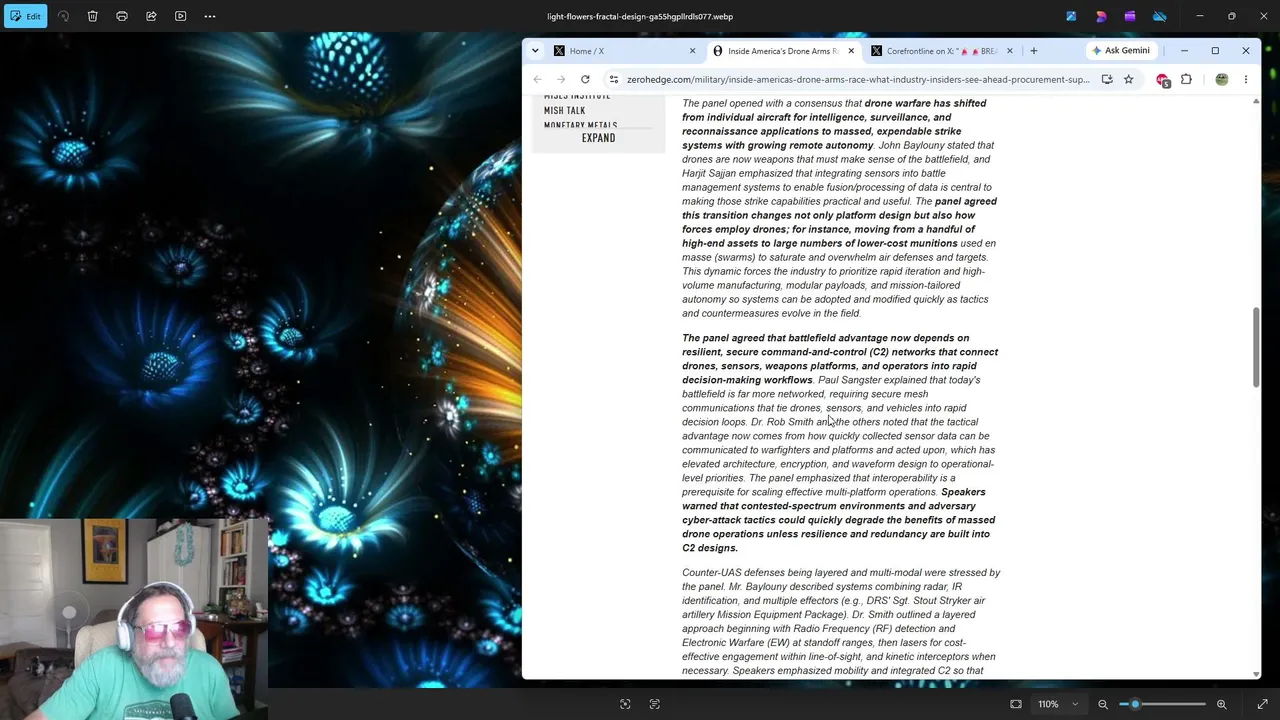Screen dimensions: 1280x720
Task: Click MONETARY METALS sidebar link
Action: point(580,125)
